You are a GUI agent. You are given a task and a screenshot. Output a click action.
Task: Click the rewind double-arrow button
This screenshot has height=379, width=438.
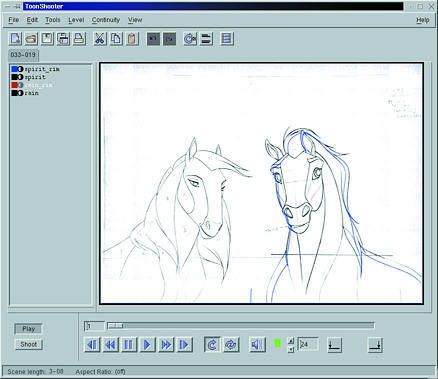(x=110, y=344)
